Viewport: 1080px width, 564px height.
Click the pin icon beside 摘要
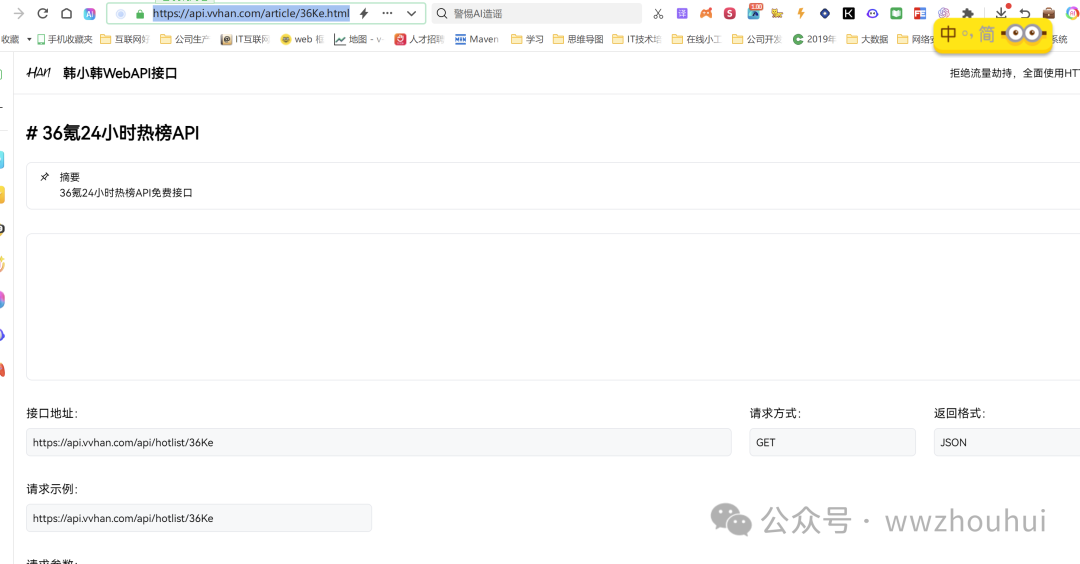pos(45,177)
